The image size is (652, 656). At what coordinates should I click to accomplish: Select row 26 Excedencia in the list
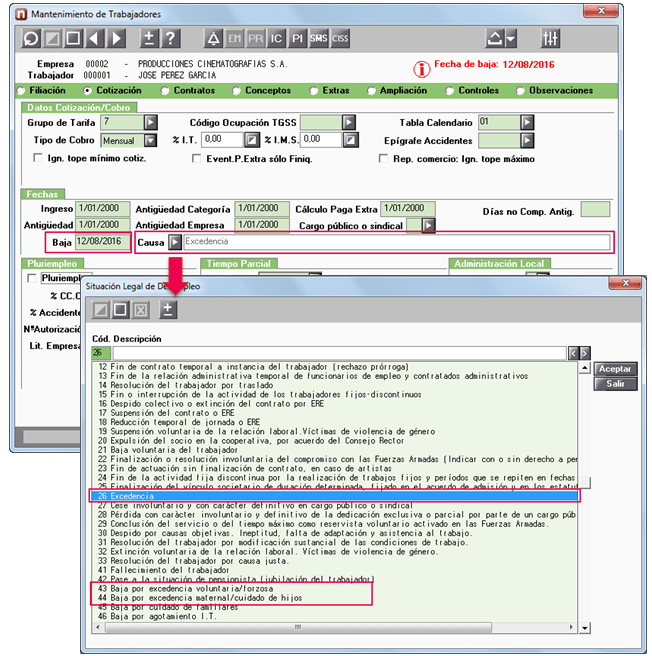[x=334, y=496]
